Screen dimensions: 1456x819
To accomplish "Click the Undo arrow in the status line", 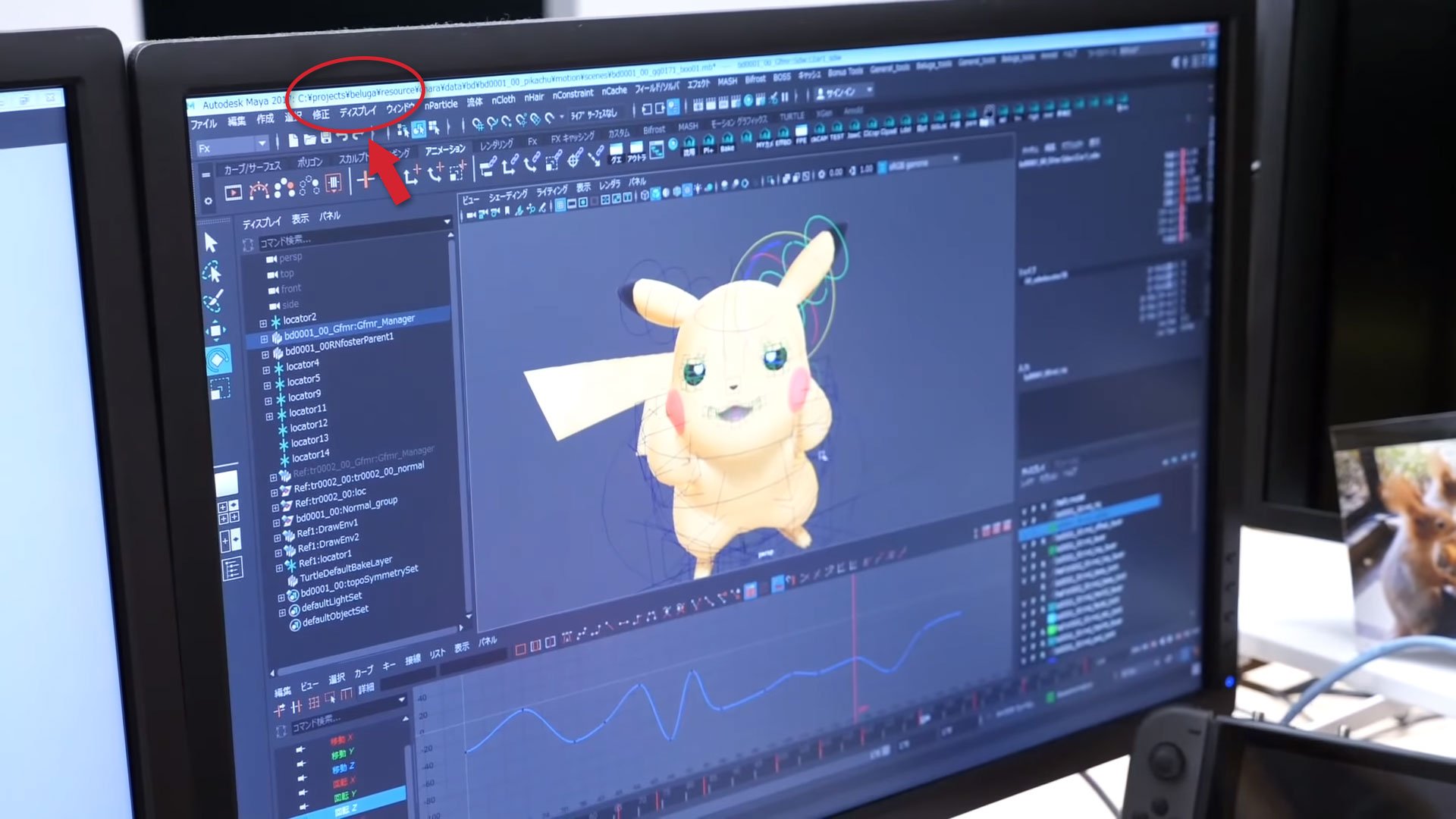I will 342,137.
